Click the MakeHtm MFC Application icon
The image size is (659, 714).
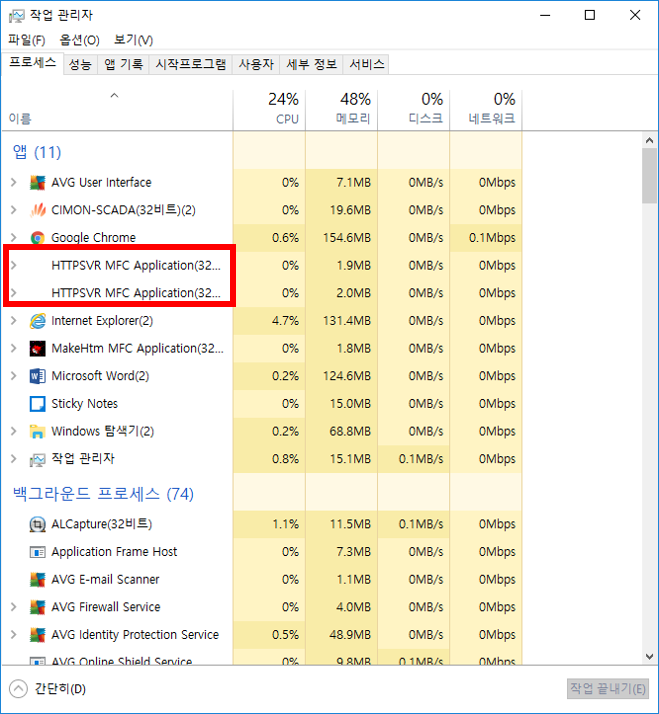pos(37,349)
